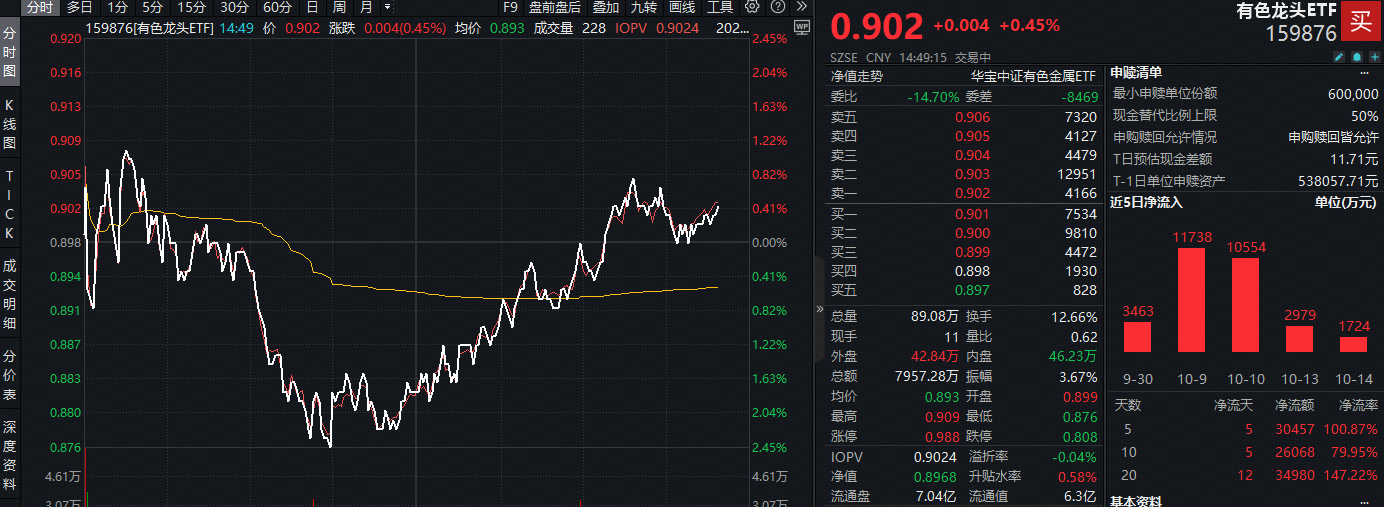Click the red 买 buy button

click(x=1360, y=21)
